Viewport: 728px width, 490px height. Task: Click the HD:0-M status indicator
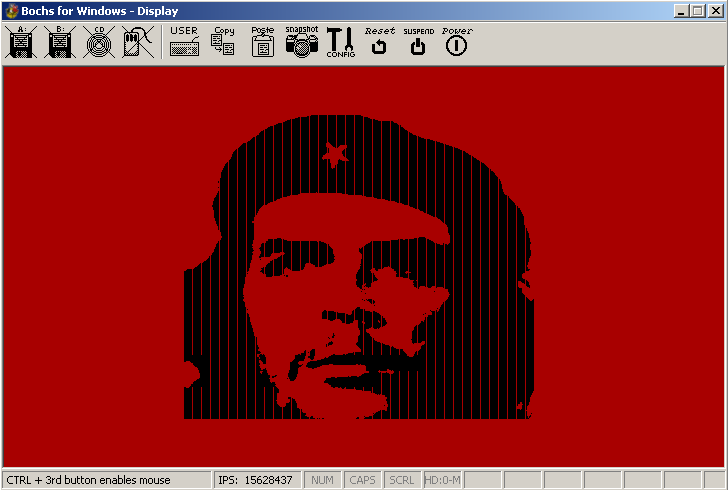(x=442, y=480)
